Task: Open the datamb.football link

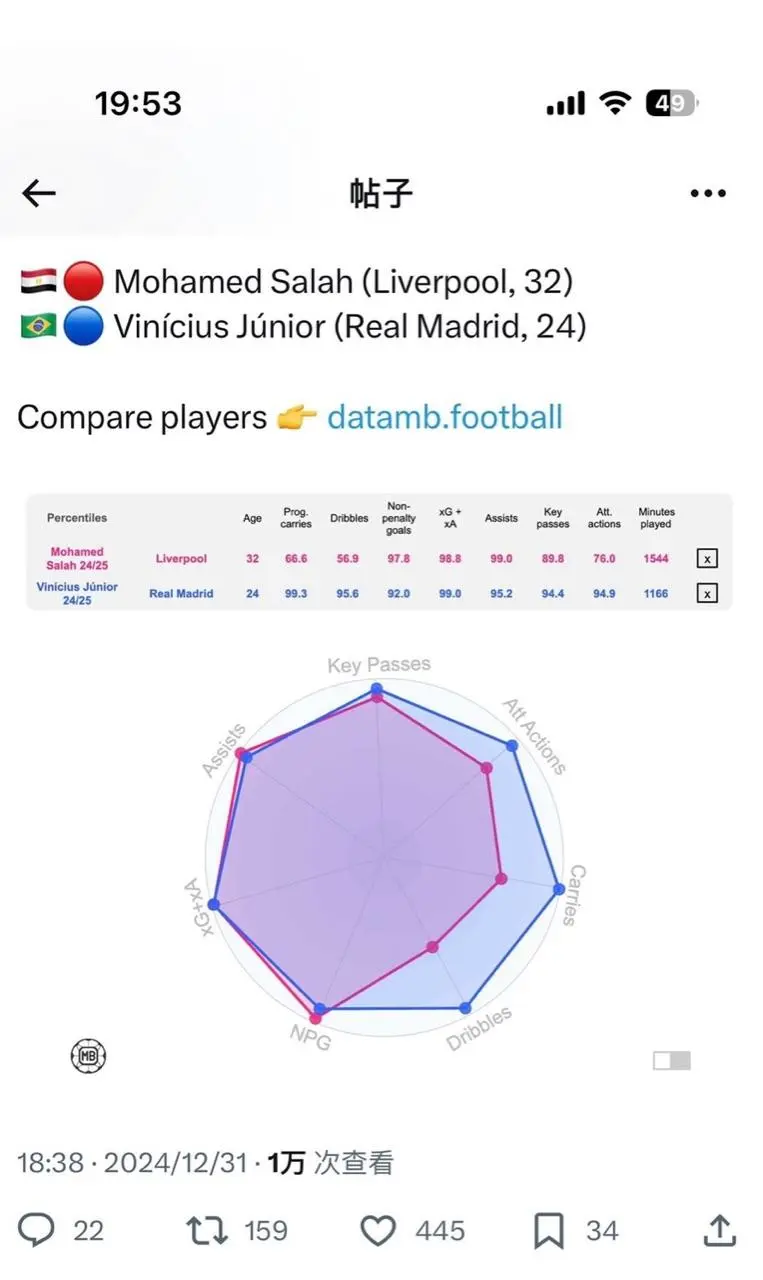Action: pyautogui.click(x=445, y=417)
